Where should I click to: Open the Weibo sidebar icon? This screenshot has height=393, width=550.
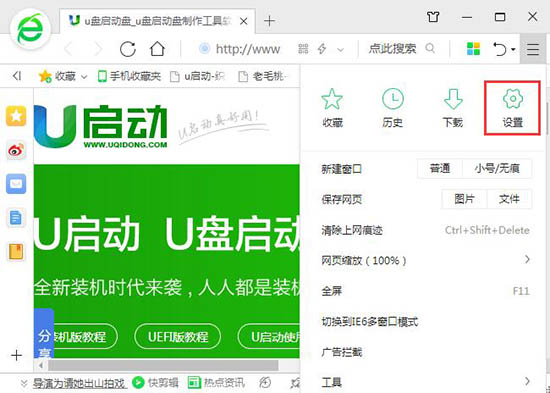tap(16, 150)
